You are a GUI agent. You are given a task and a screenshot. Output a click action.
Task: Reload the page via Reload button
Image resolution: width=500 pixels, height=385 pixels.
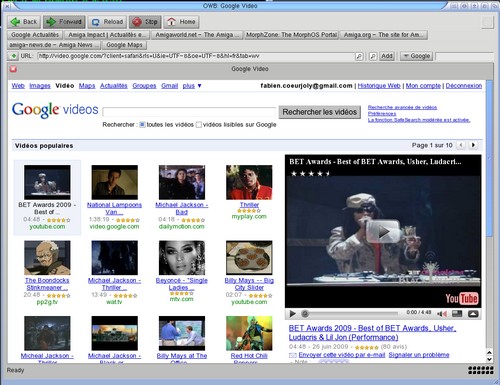click(x=107, y=22)
